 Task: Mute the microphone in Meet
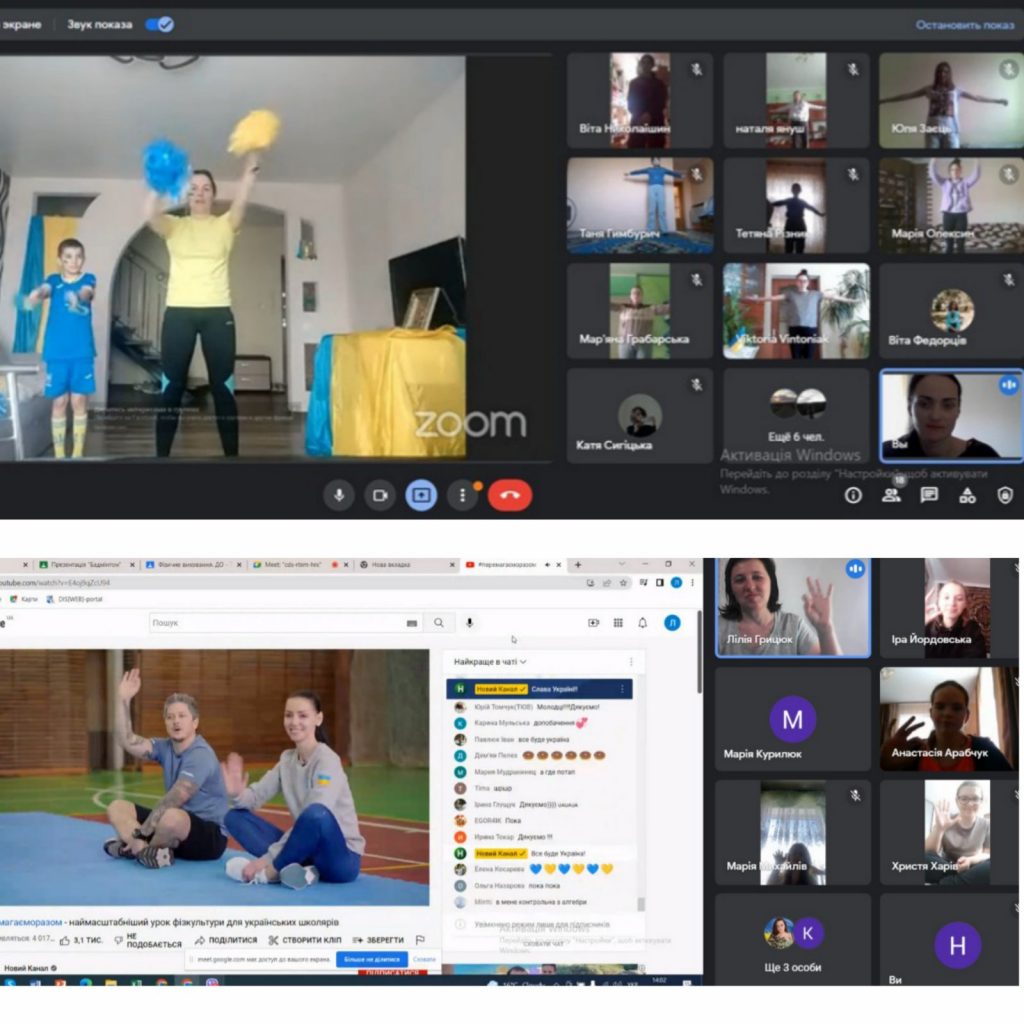(339, 495)
